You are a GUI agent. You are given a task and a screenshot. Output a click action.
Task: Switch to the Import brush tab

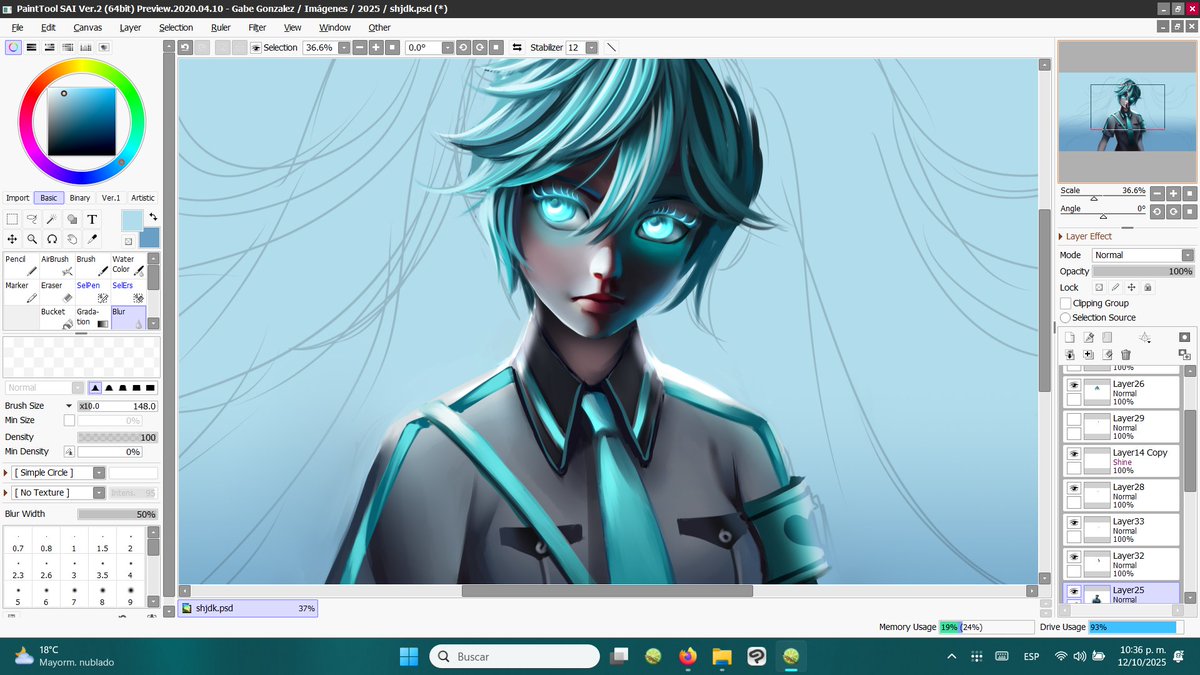[17, 198]
